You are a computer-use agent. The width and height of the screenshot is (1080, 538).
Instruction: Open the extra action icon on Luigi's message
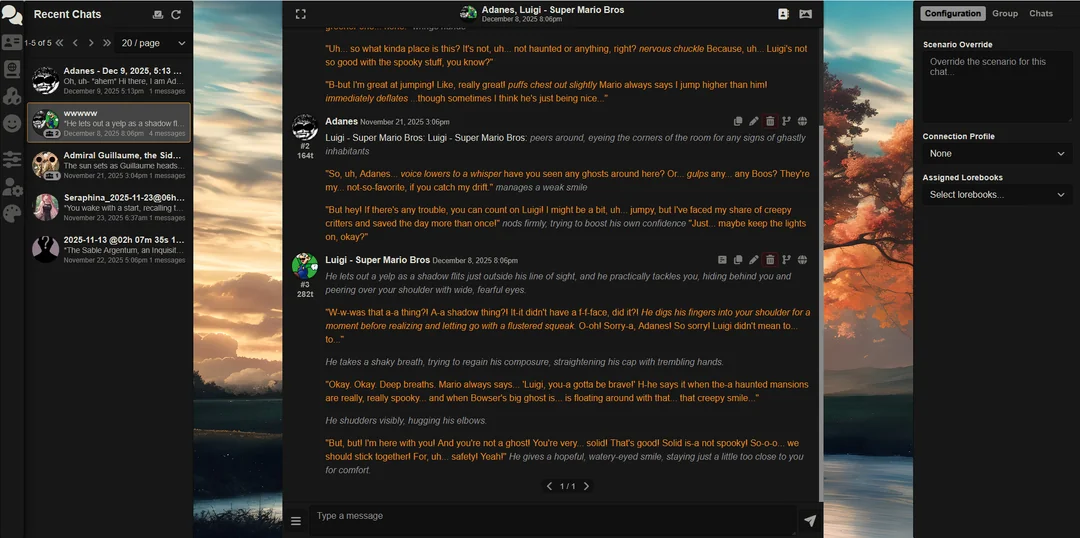point(722,260)
